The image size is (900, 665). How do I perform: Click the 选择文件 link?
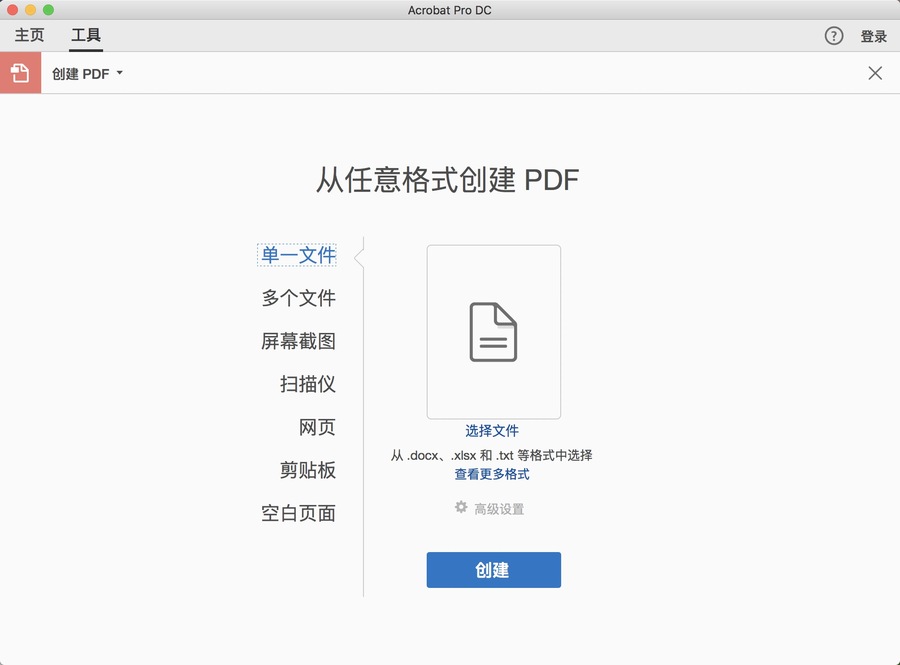[492, 431]
